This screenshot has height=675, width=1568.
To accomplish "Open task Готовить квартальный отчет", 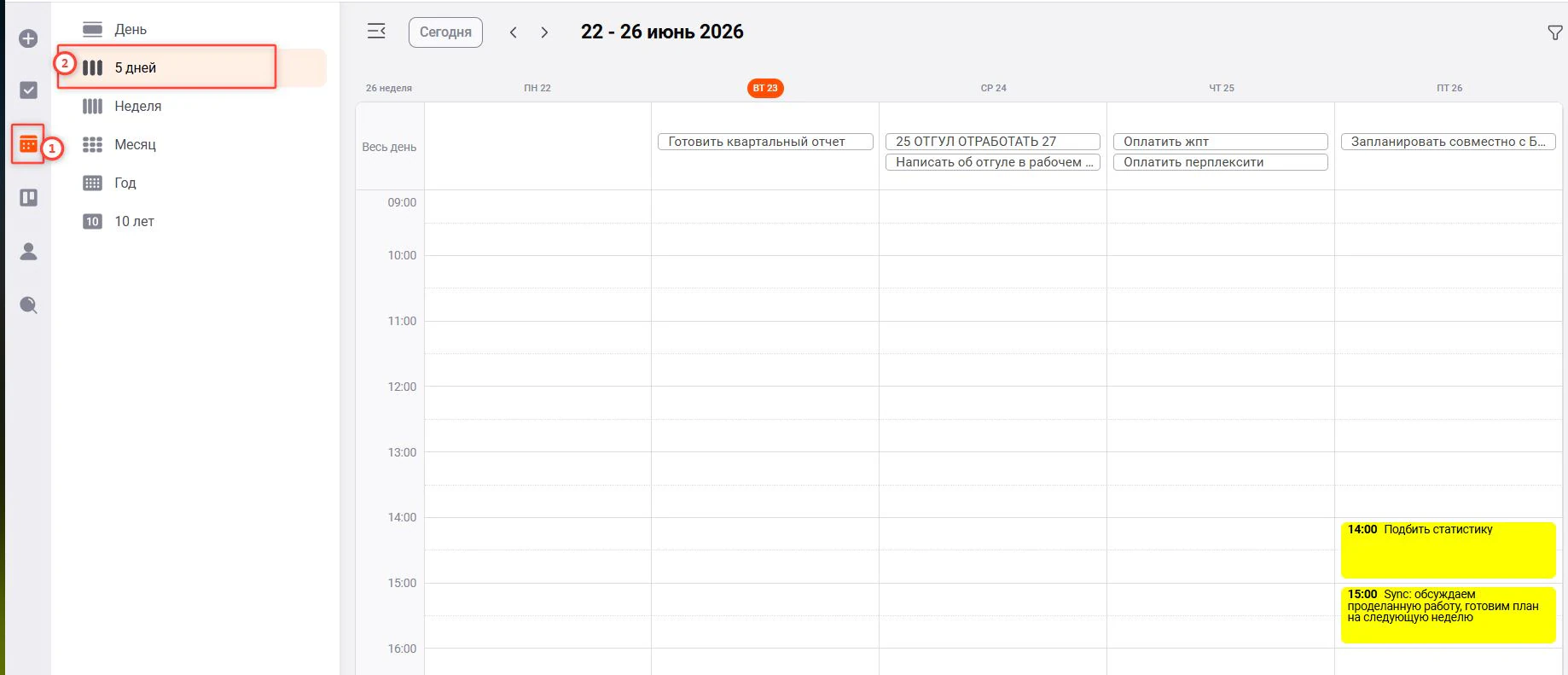I will click(765, 142).
